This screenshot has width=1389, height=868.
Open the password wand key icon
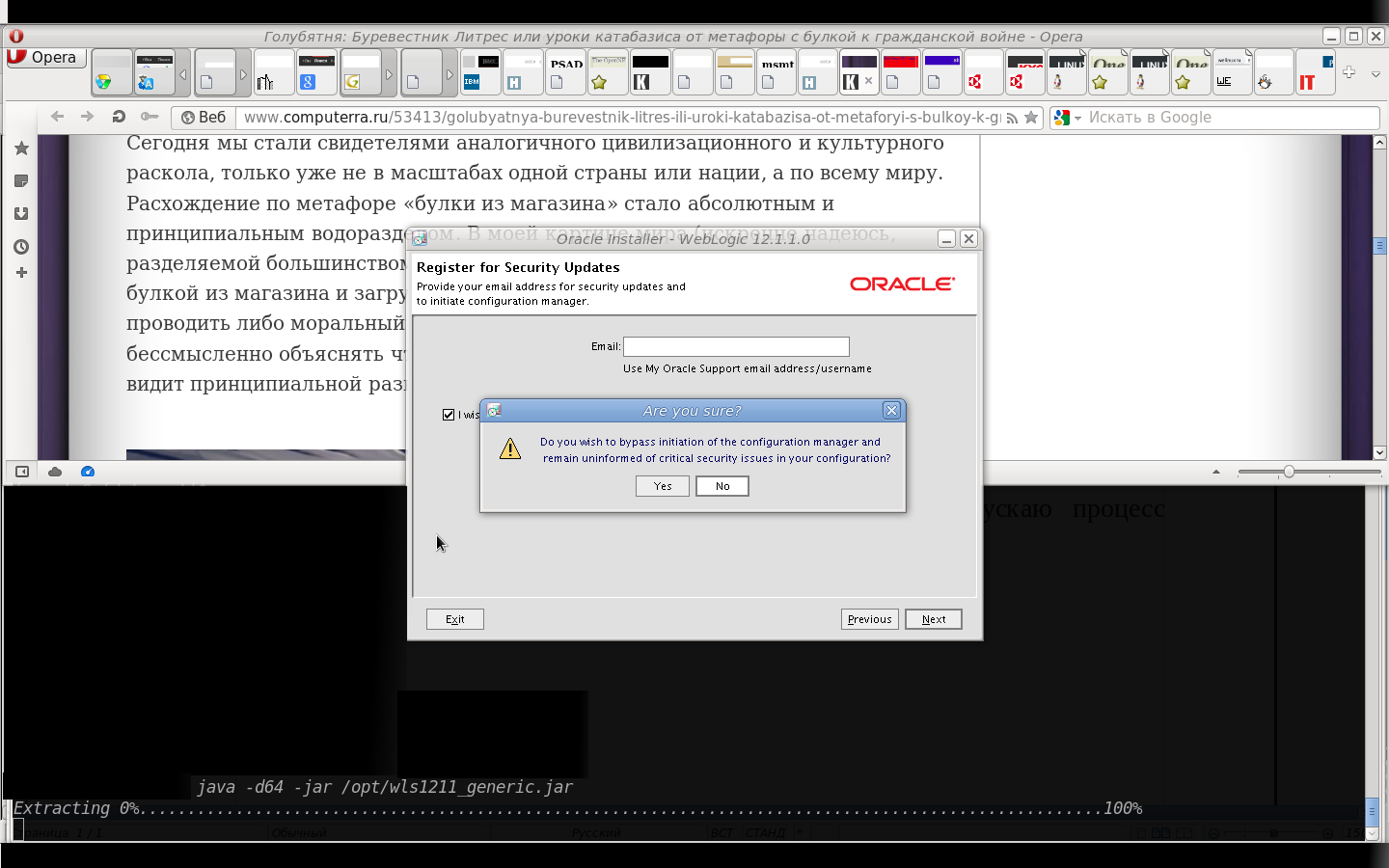[x=150, y=117]
